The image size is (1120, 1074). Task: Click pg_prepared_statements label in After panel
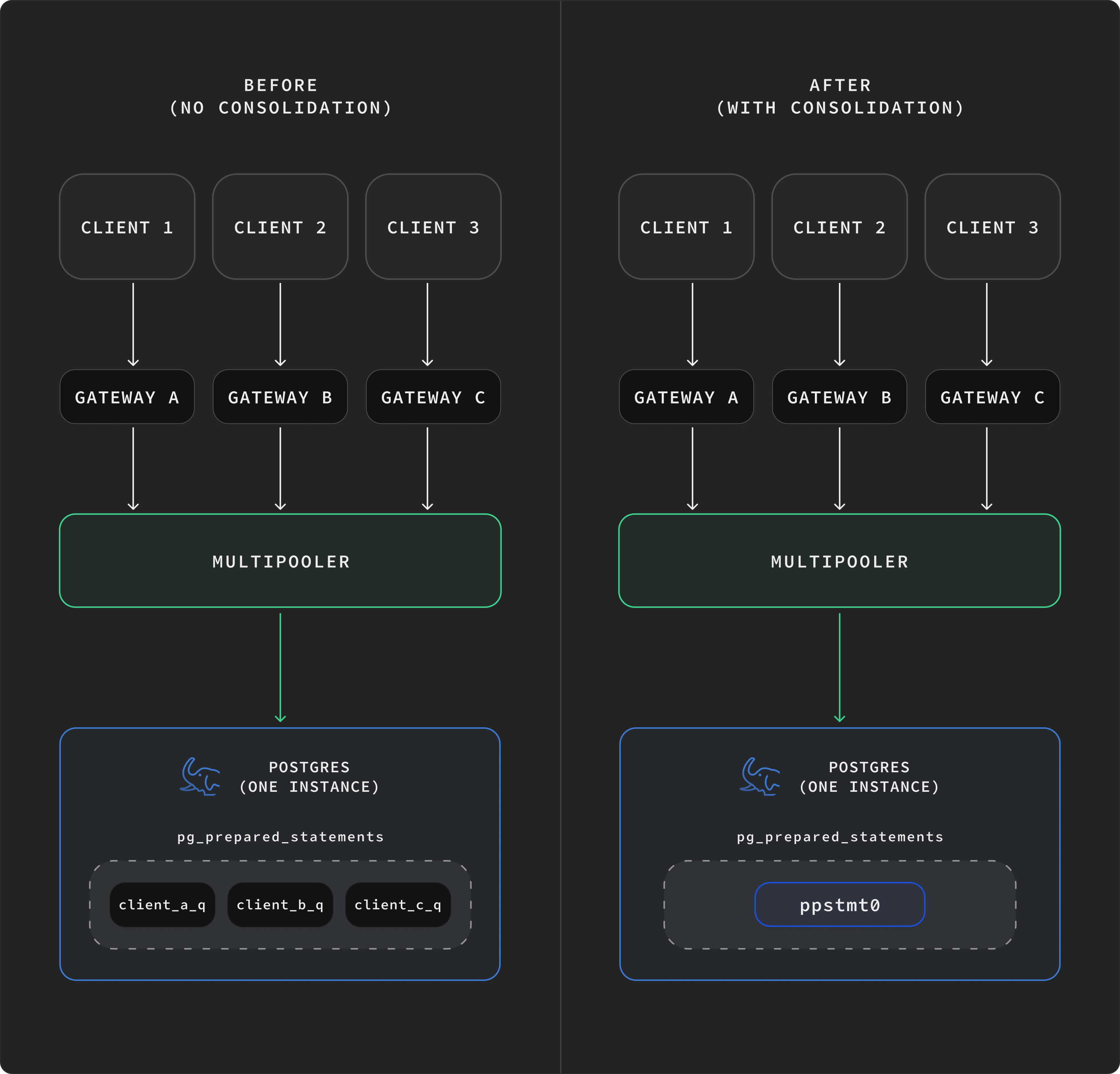coord(839,838)
